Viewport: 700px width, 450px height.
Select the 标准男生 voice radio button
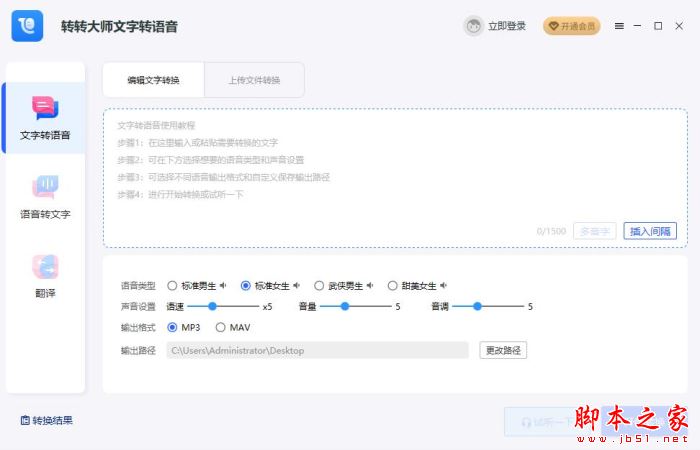(x=172, y=285)
